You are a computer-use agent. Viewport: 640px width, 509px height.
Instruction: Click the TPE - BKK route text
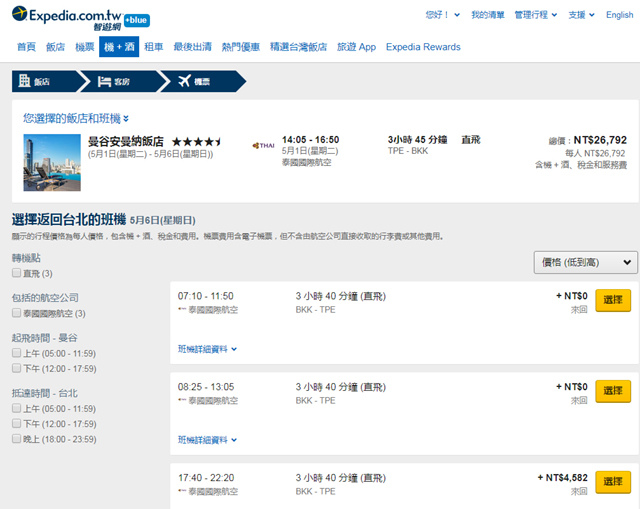[408, 151]
